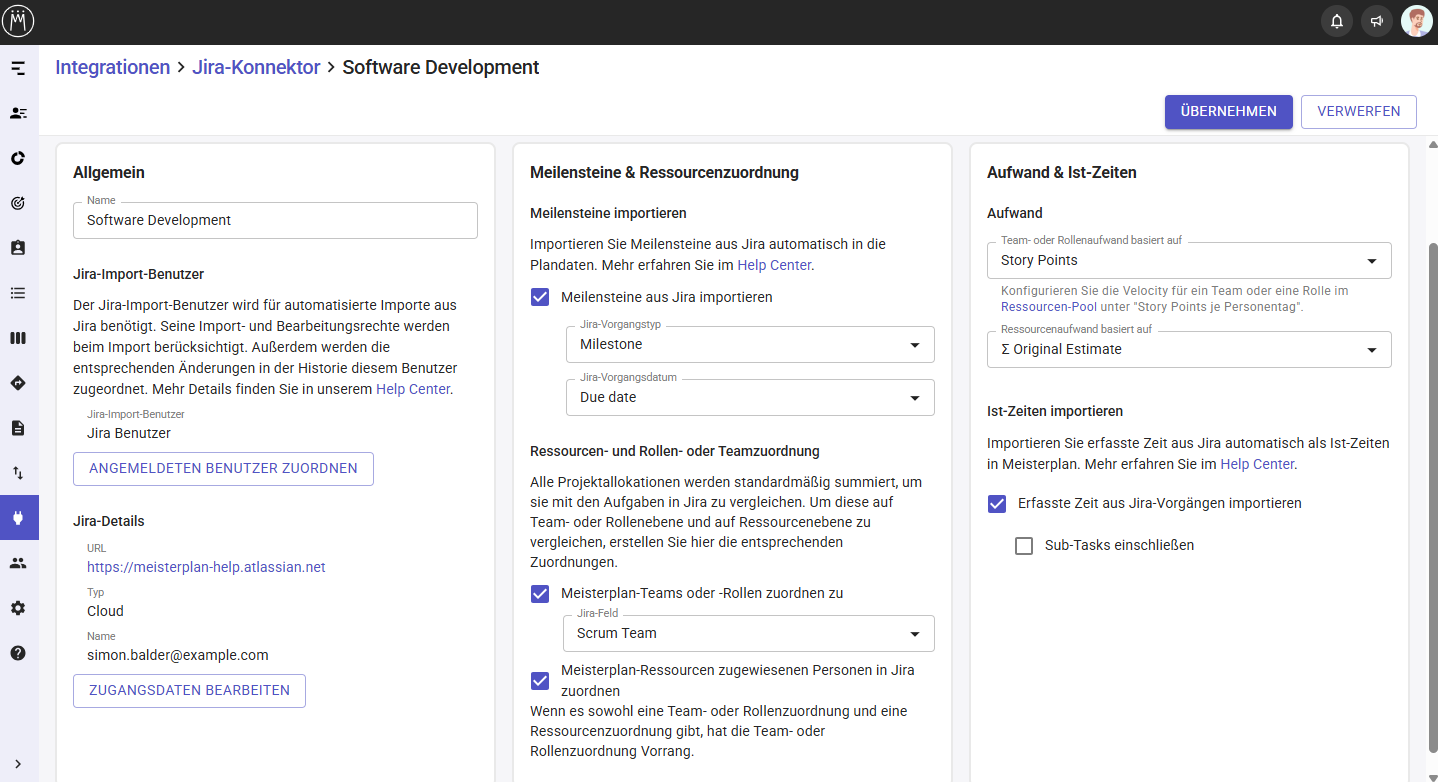Screen dimensions: 1438x782
Task: Click the Jira-Details subheading
Action: [x=109, y=521]
